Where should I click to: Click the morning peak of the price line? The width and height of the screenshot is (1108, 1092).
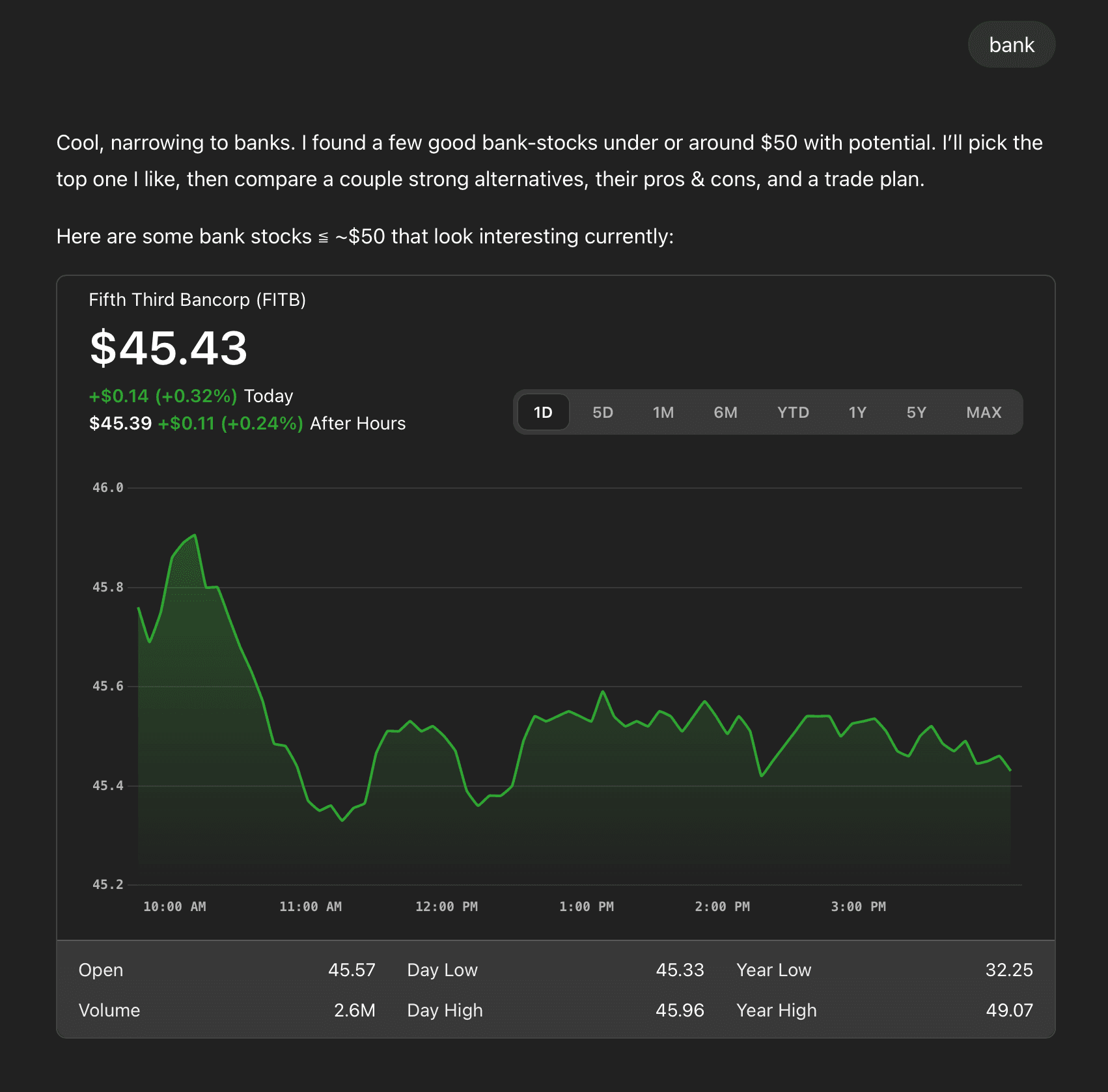click(195, 536)
